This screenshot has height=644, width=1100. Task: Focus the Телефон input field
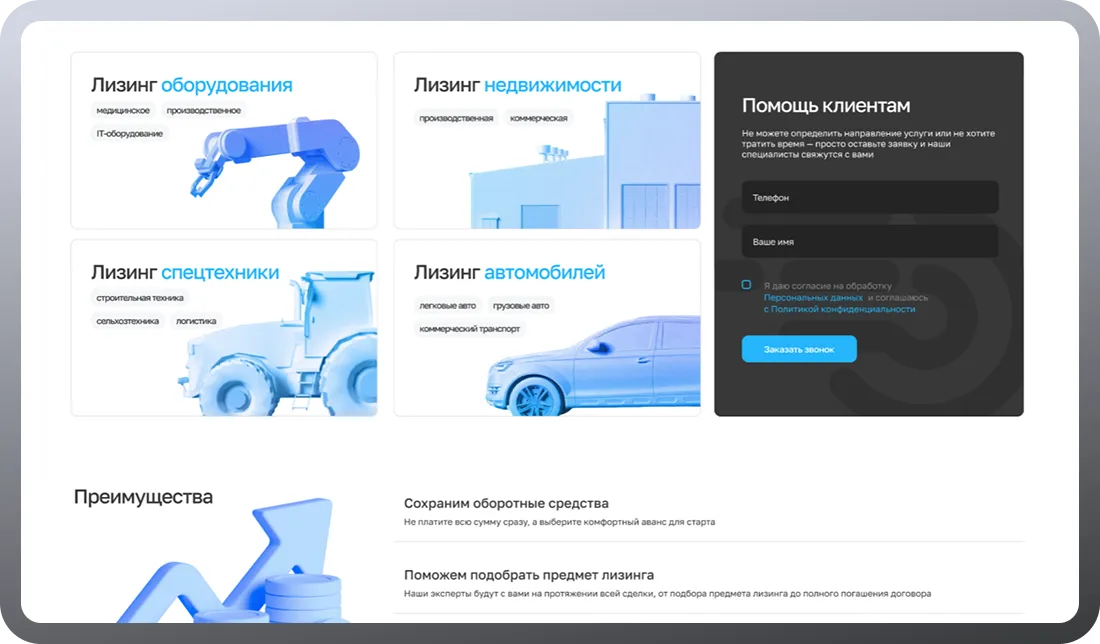[870, 198]
